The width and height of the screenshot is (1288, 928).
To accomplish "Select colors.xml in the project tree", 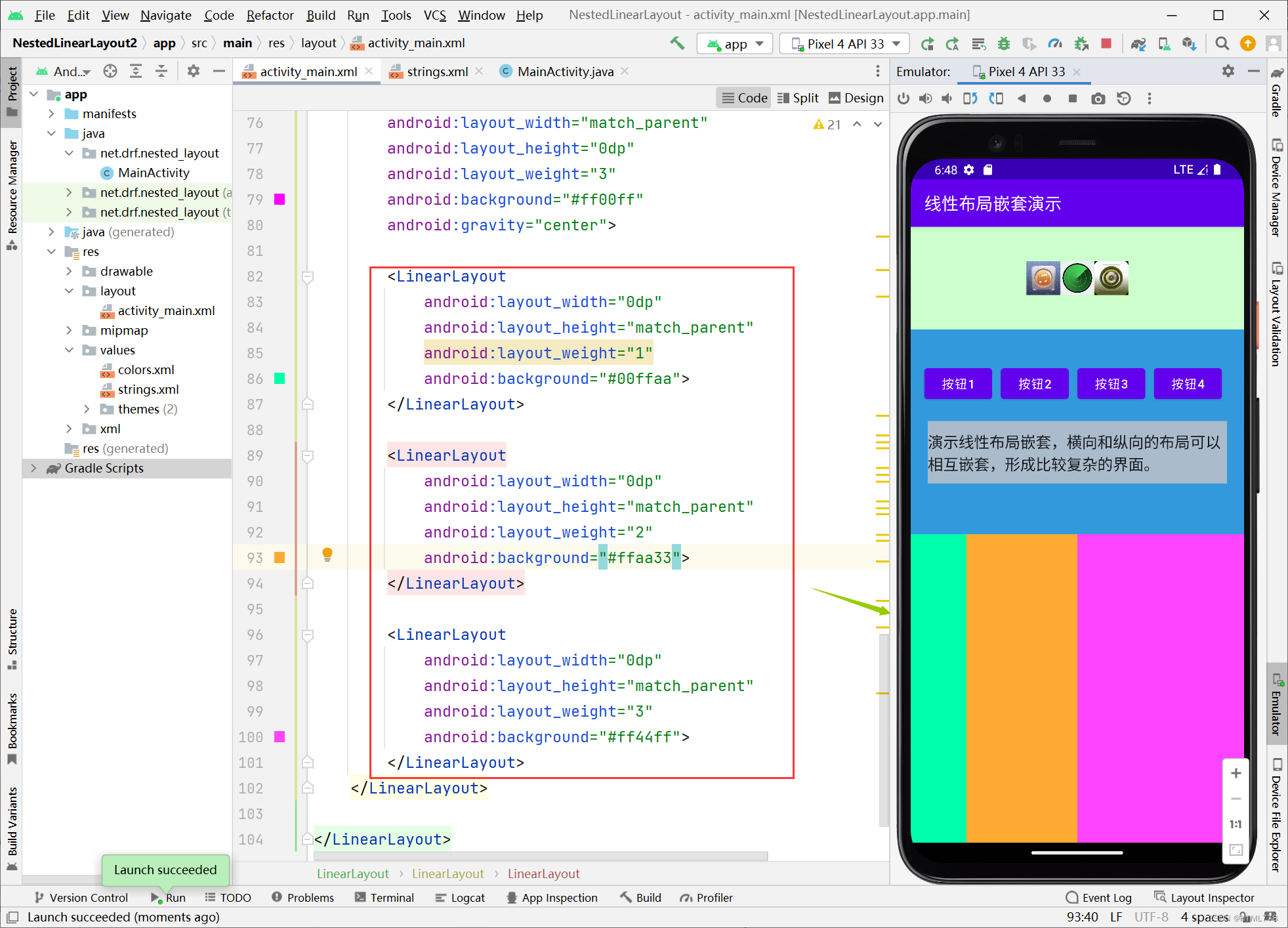I will pos(146,369).
